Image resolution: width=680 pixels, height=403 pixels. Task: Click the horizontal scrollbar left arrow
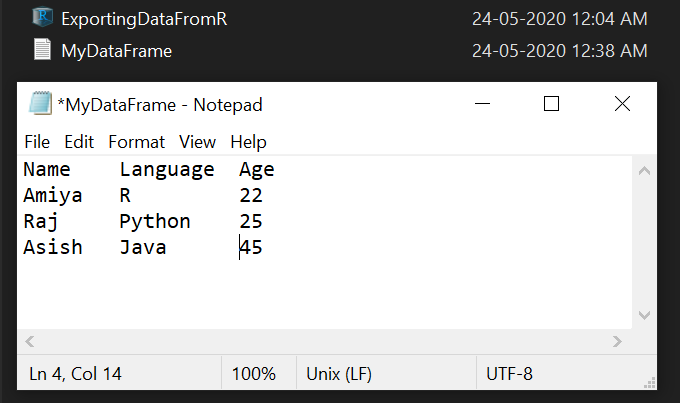(29, 341)
